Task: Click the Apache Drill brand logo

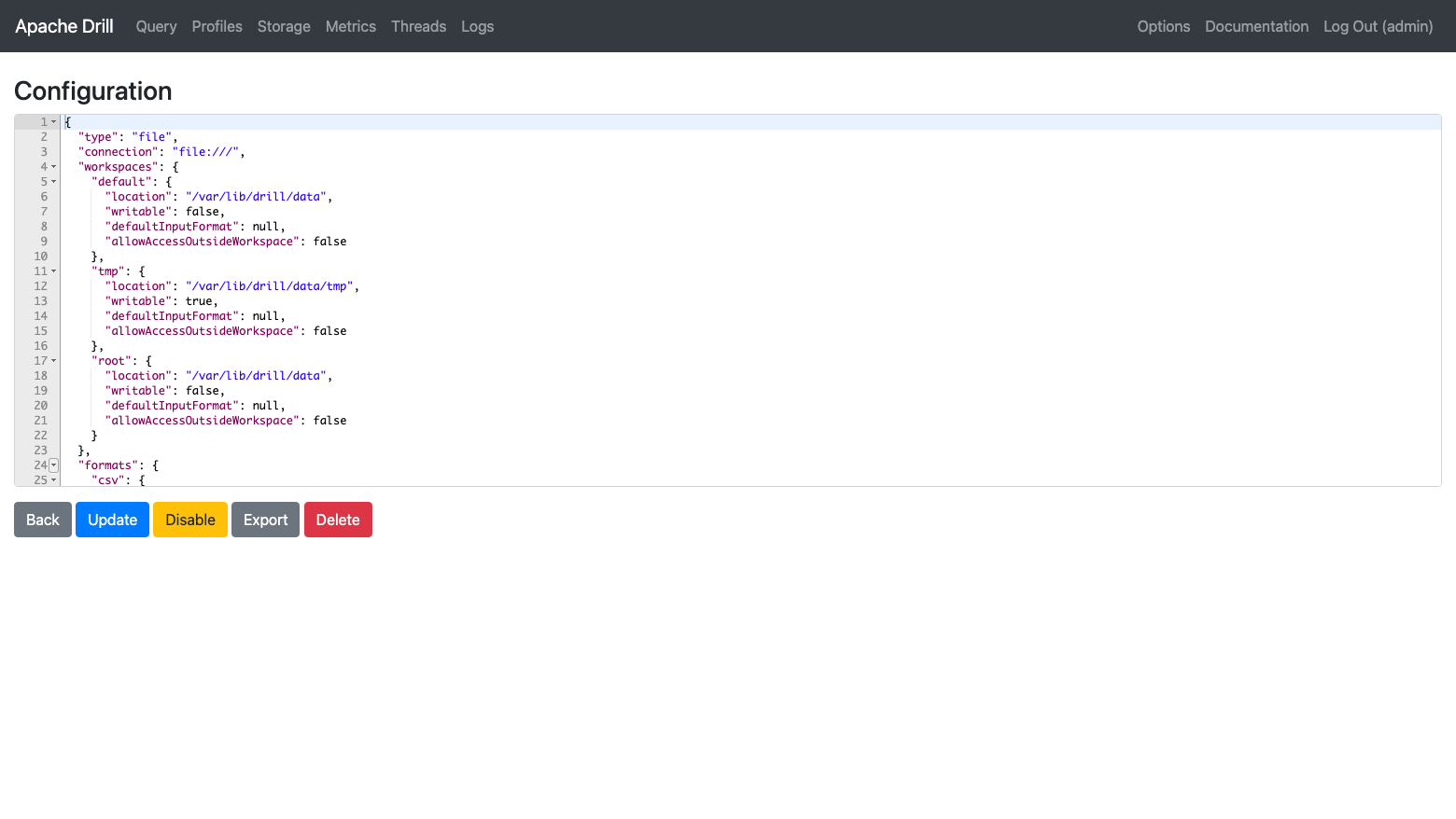Action: click(x=64, y=26)
